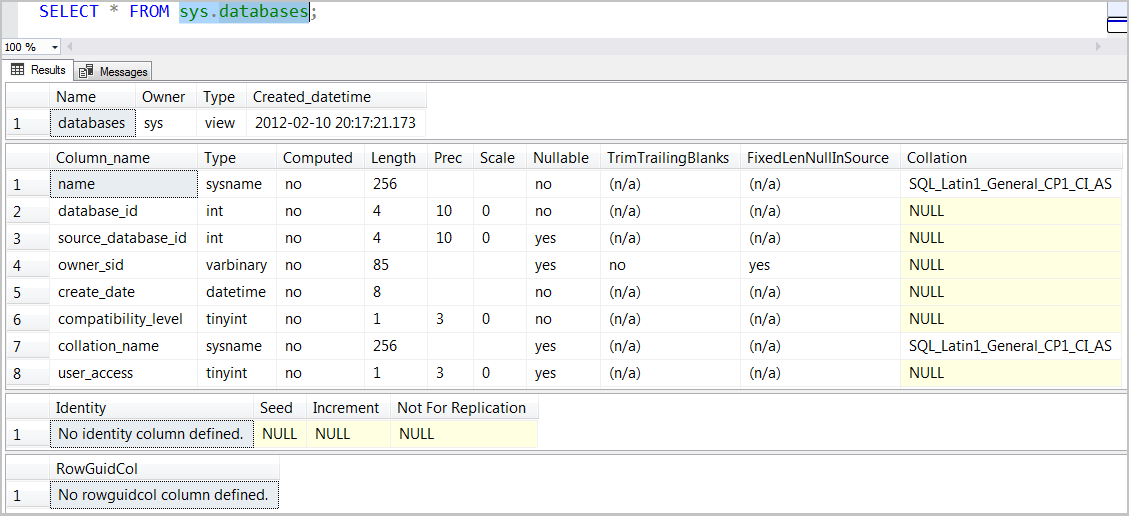Select the 'varbinary' type cell
The height and width of the screenshot is (516, 1129).
click(x=236, y=265)
